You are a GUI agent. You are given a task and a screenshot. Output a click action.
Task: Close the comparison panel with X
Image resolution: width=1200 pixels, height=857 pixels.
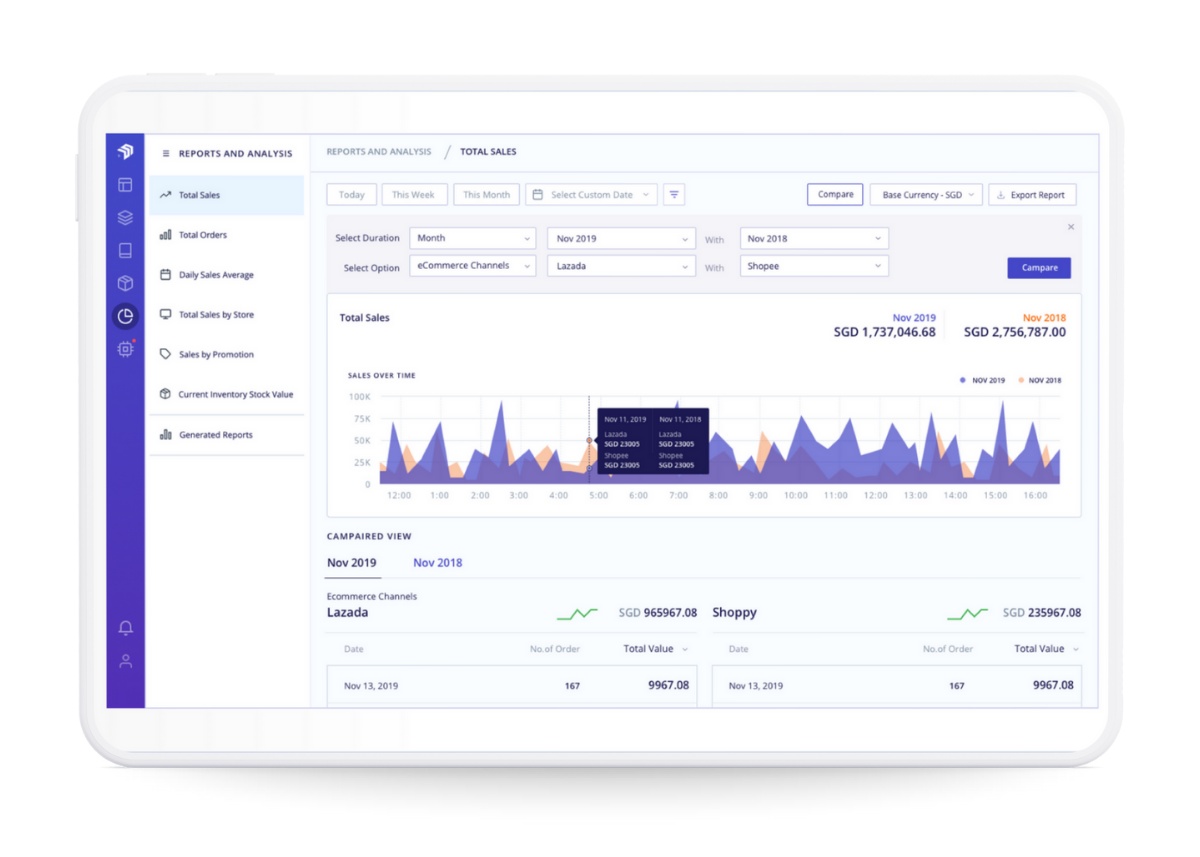point(1071,227)
